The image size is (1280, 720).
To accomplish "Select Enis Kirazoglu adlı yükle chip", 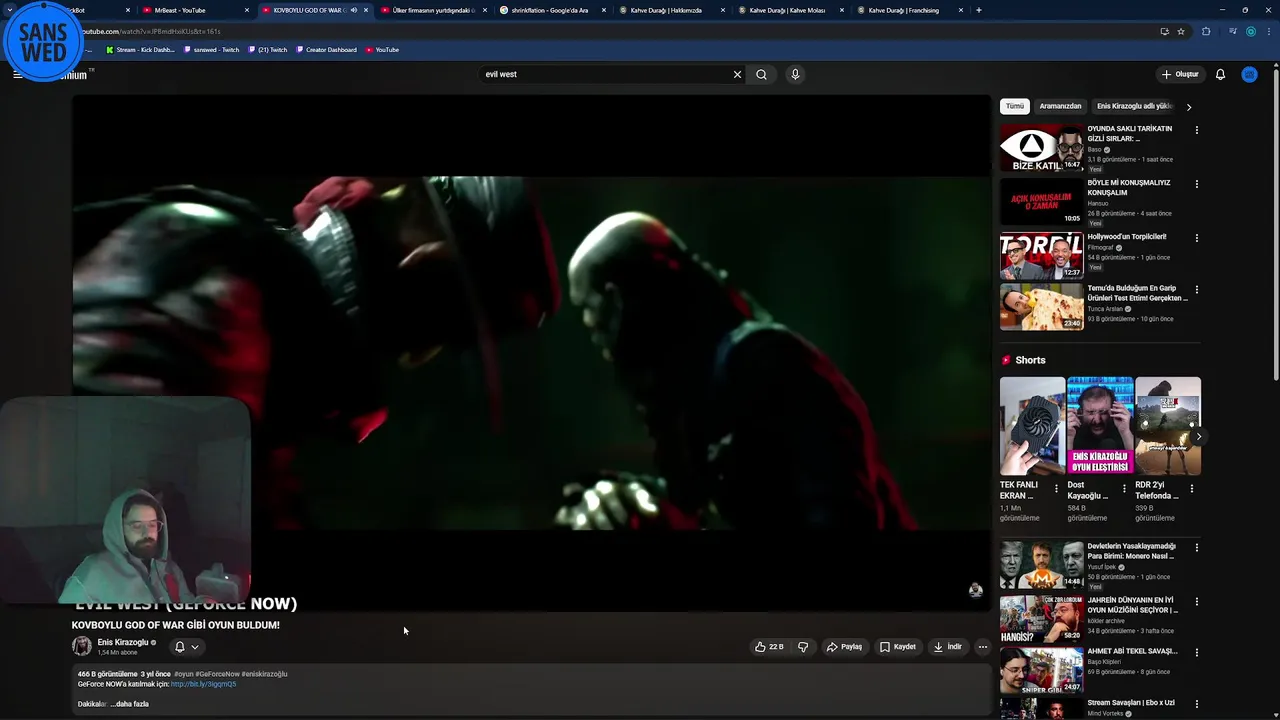I will click(1134, 106).
